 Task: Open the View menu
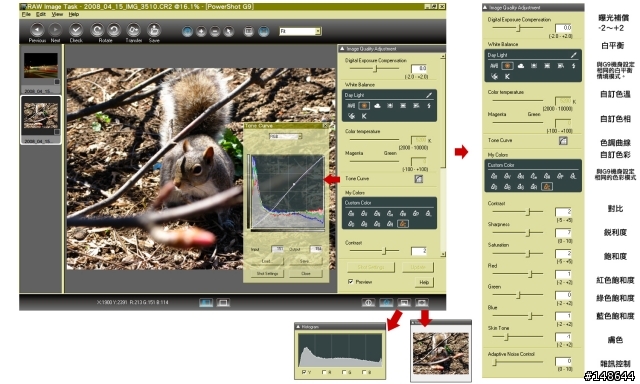pyautogui.click(x=57, y=14)
